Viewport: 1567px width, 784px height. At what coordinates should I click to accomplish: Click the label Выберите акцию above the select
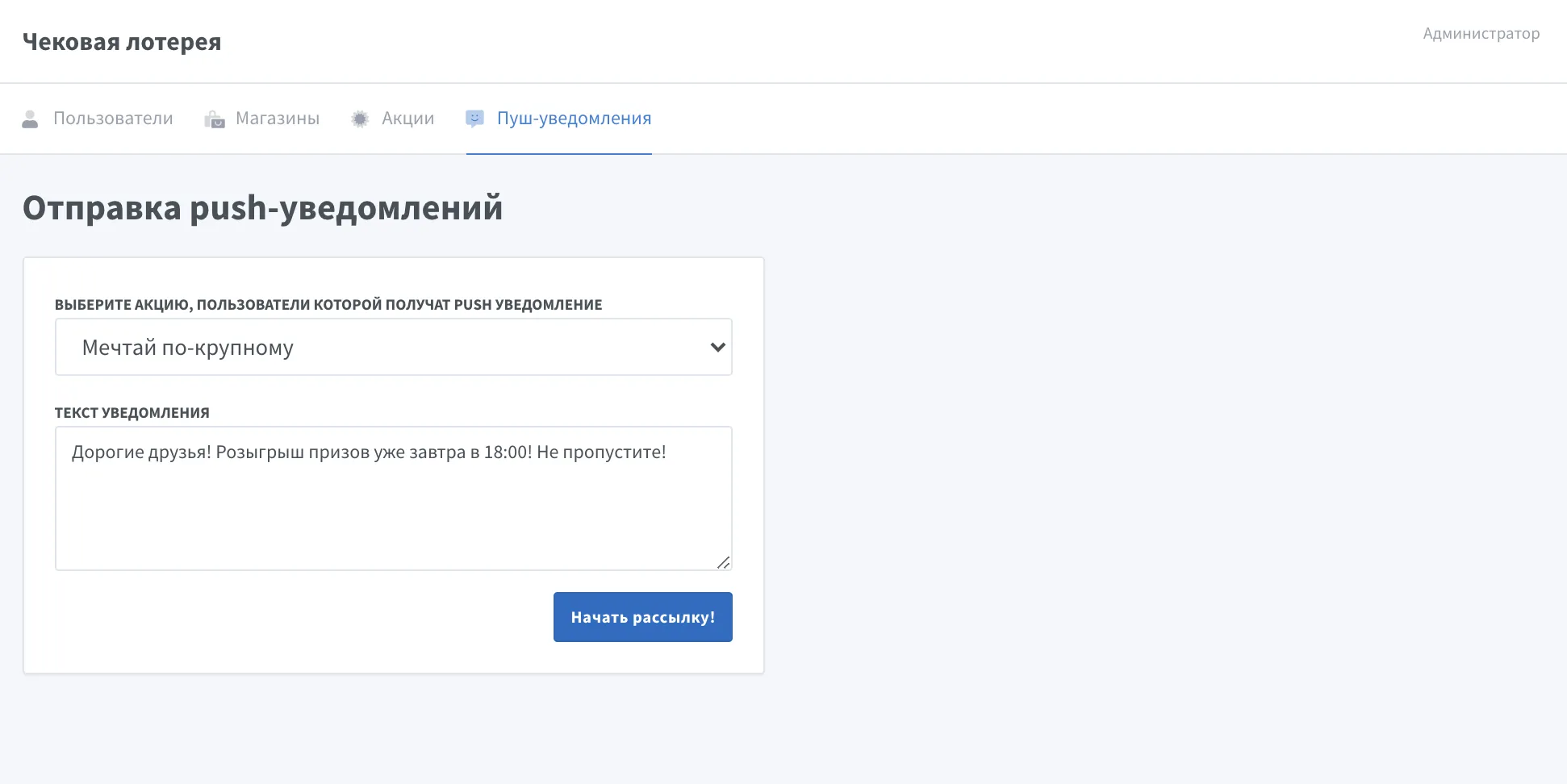(328, 305)
